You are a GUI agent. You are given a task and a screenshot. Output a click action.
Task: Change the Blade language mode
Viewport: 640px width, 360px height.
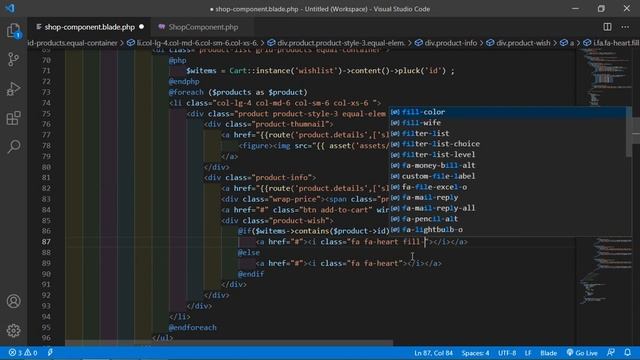(x=549, y=353)
